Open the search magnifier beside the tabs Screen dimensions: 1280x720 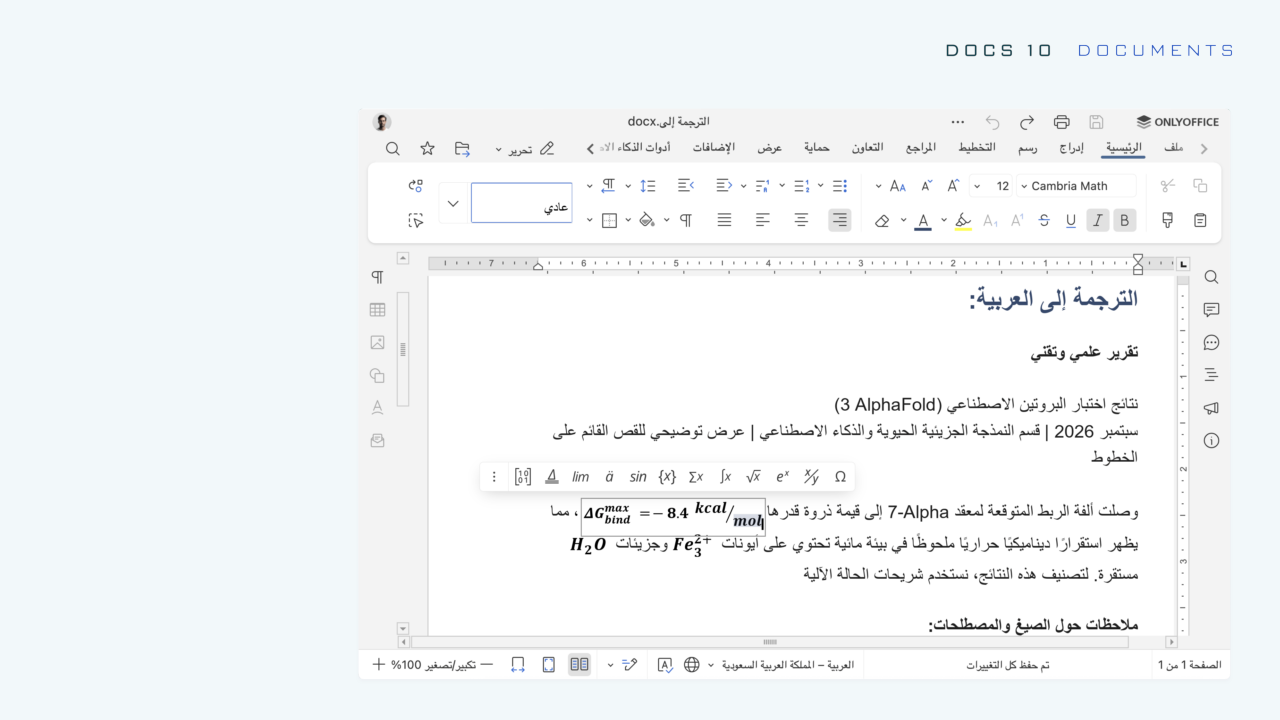point(393,148)
